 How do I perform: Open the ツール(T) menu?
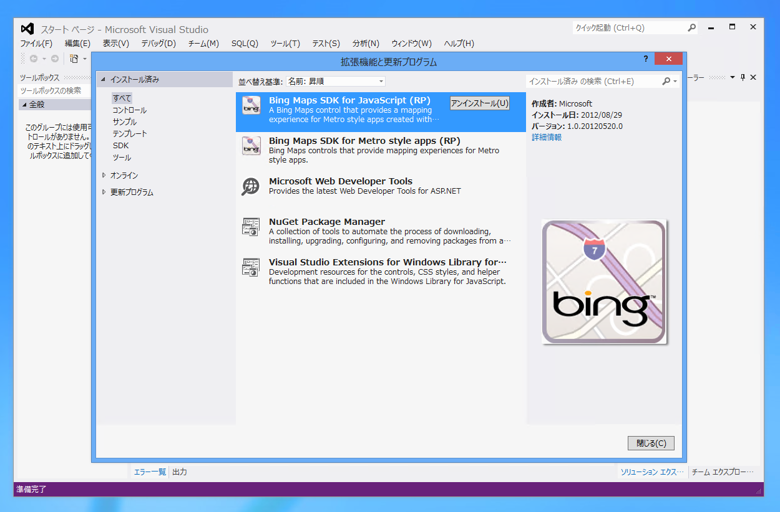(286, 44)
